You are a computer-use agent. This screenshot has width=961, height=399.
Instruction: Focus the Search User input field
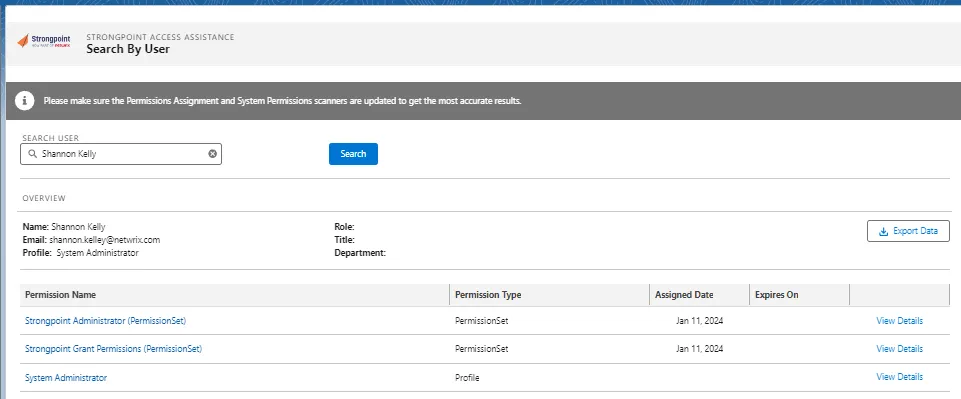(x=121, y=154)
